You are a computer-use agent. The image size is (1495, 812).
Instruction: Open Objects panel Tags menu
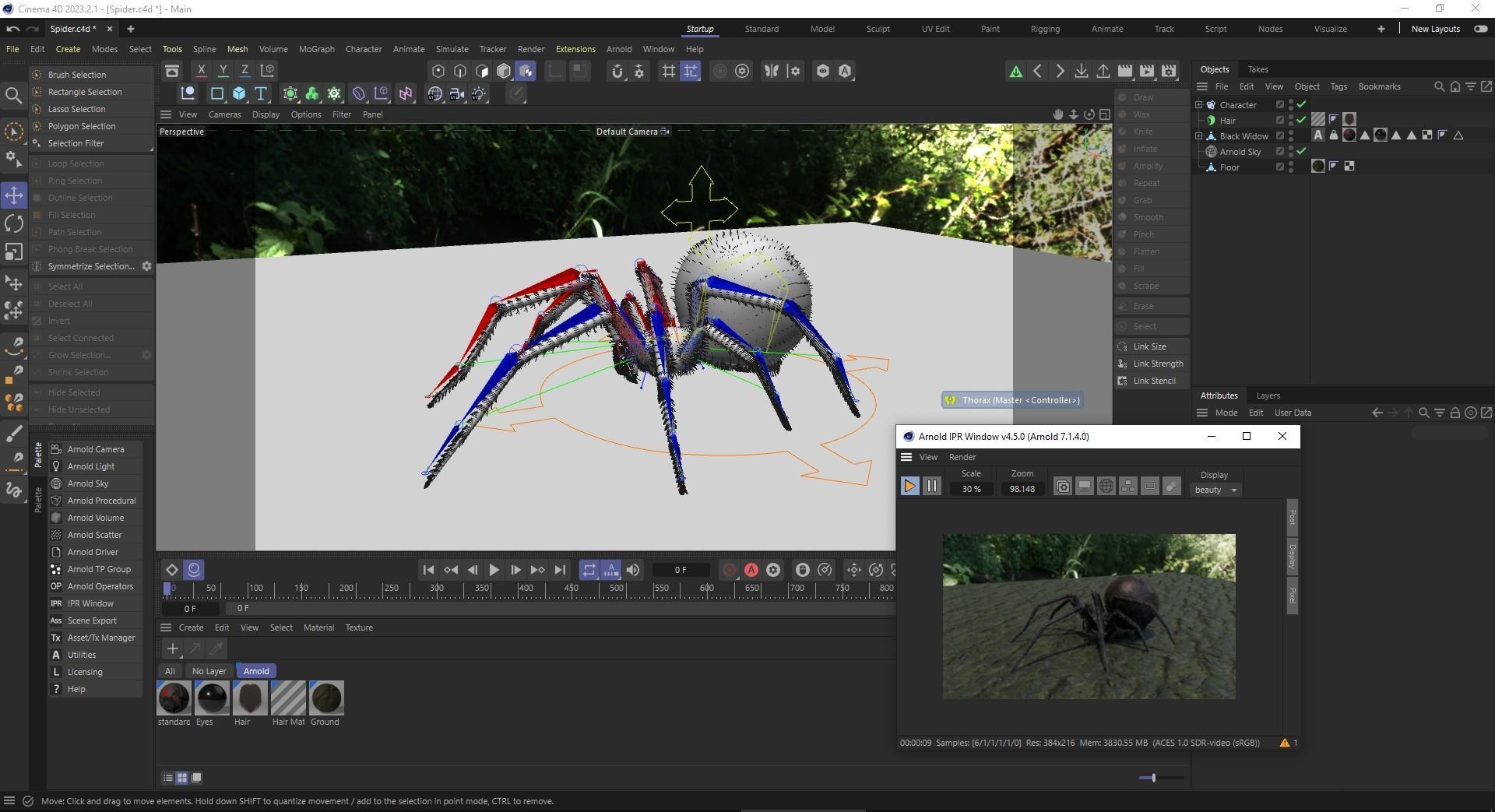1338,86
